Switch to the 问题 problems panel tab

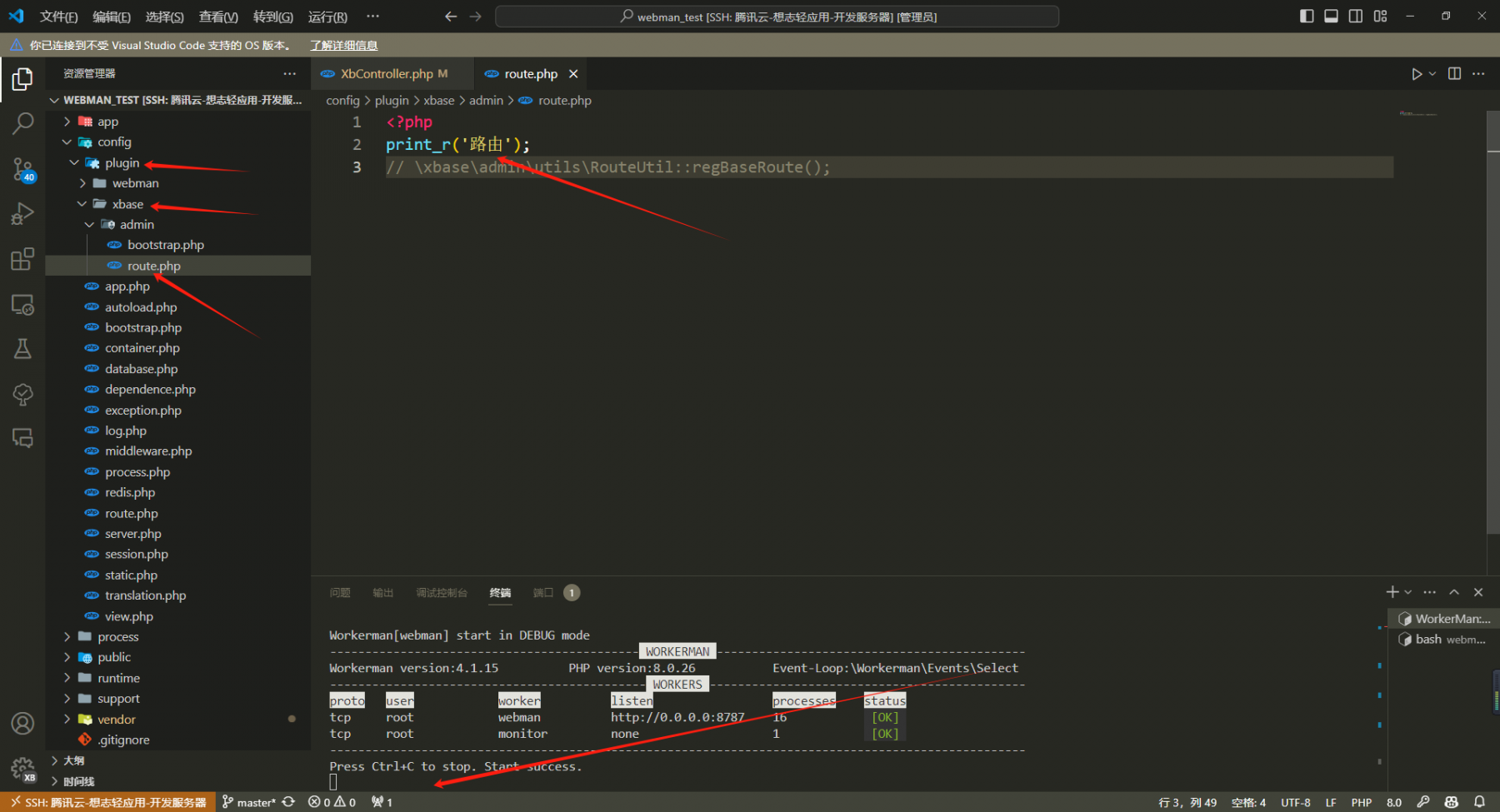coord(340,593)
